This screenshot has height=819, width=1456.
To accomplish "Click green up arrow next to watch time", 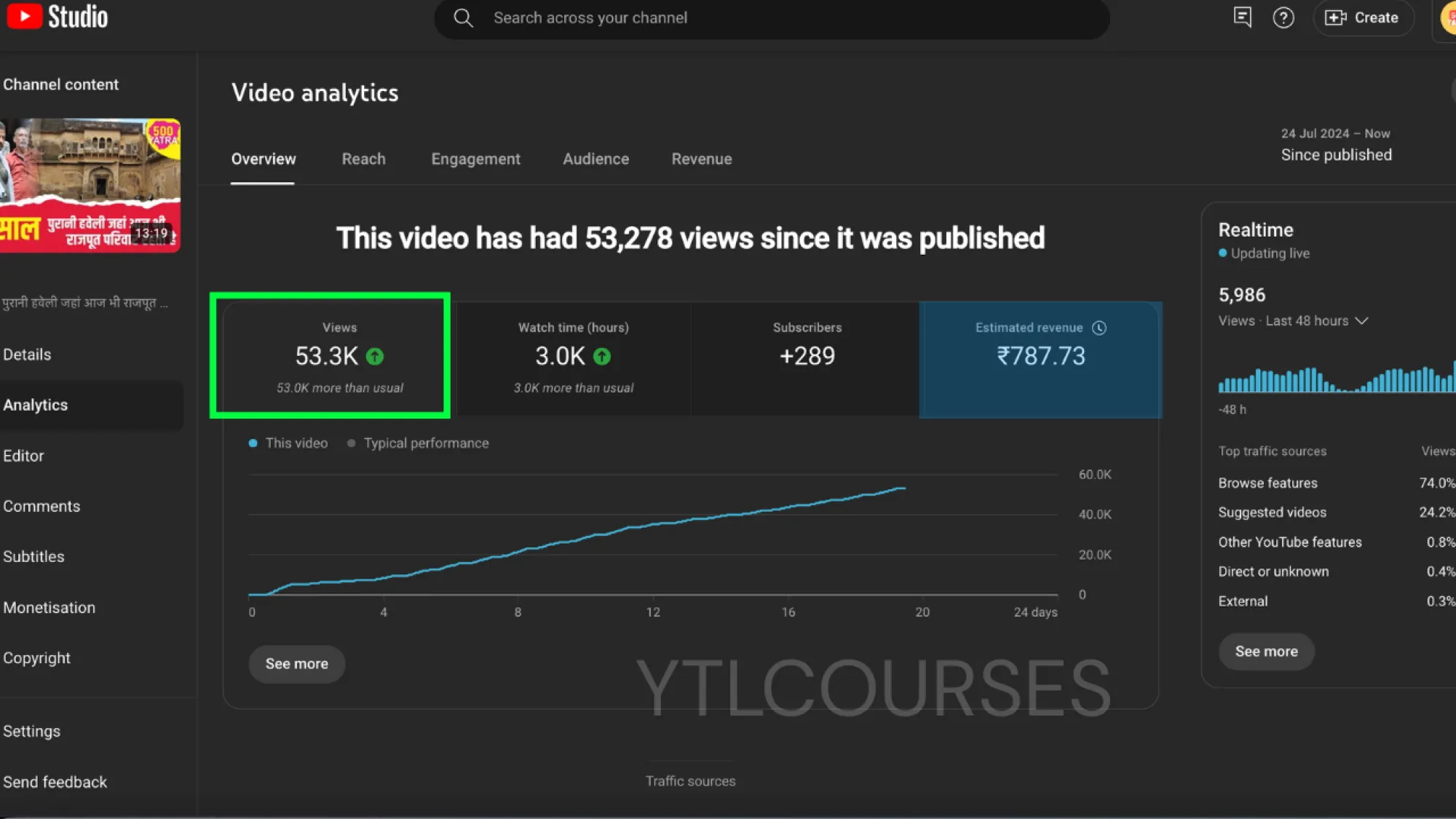I will click(602, 357).
